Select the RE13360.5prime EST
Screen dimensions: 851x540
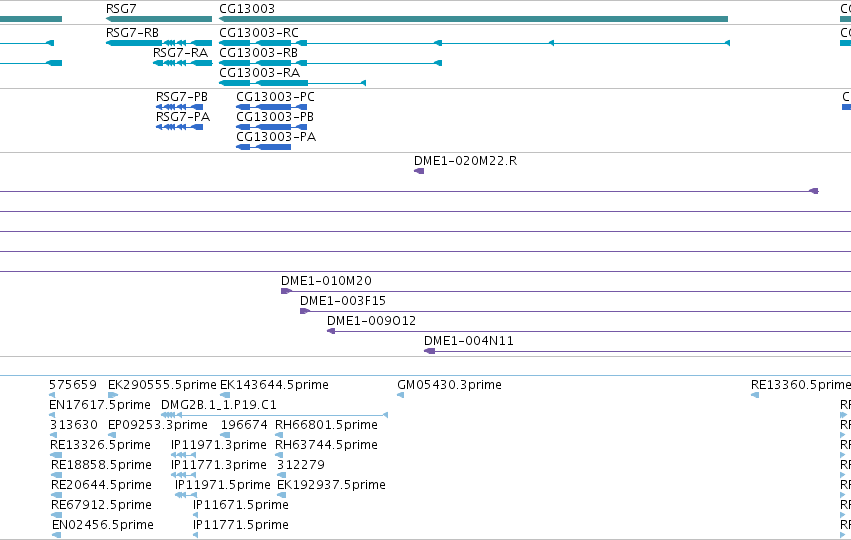point(801,385)
